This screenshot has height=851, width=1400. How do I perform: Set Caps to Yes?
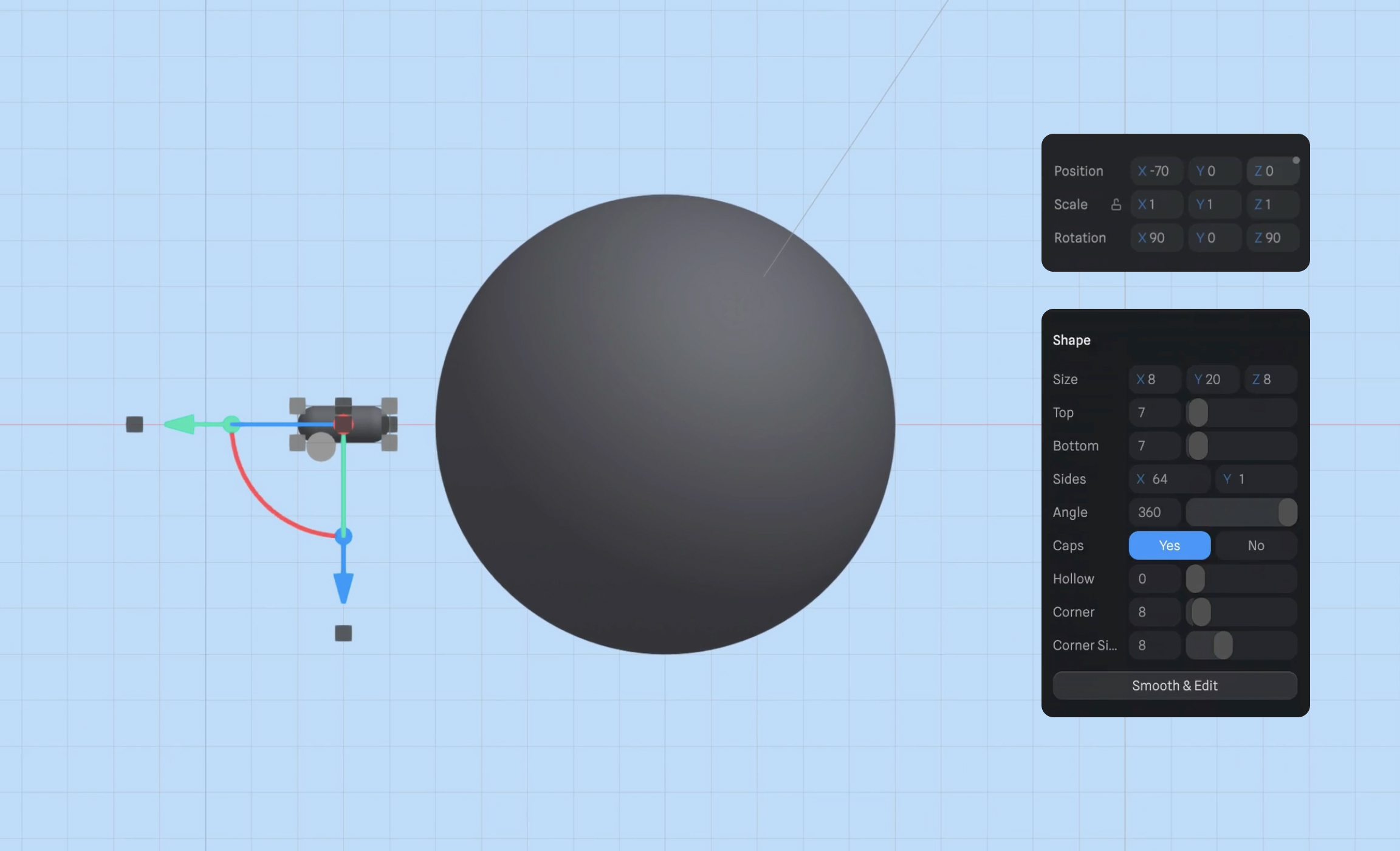(x=1168, y=545)
